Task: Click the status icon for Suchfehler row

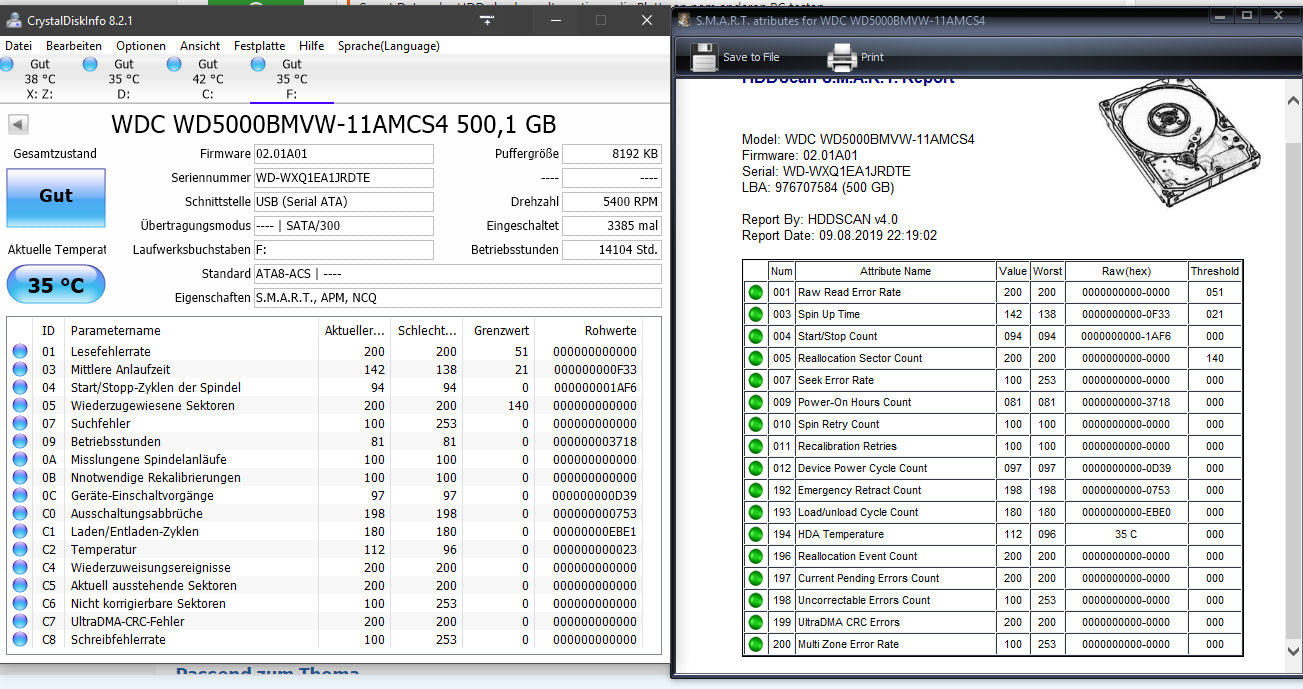Action: [x=20, y=424]
